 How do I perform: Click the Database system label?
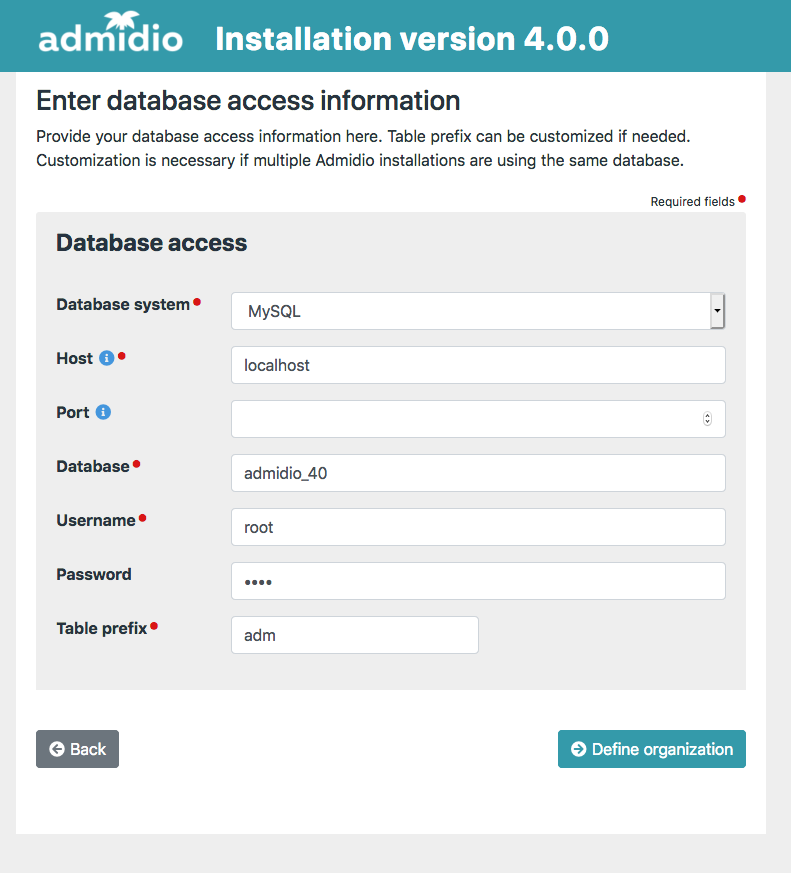tap(122, 304)
